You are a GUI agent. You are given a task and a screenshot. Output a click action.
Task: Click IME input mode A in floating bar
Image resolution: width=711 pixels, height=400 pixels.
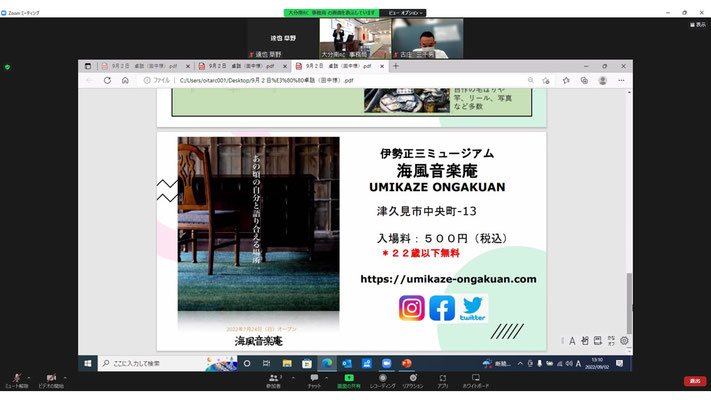572,341
